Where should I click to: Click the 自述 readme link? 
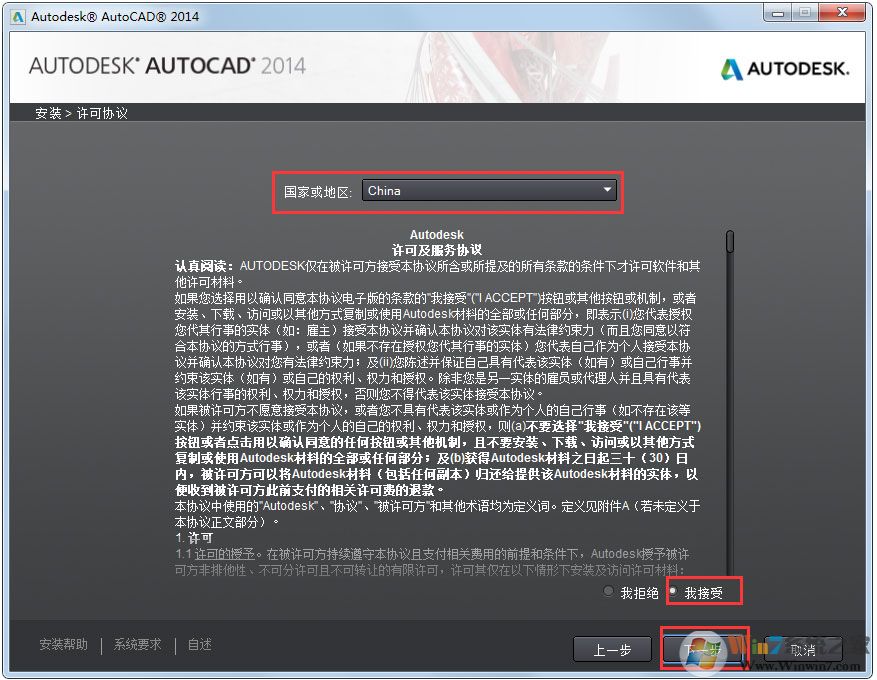click(198, 645)
